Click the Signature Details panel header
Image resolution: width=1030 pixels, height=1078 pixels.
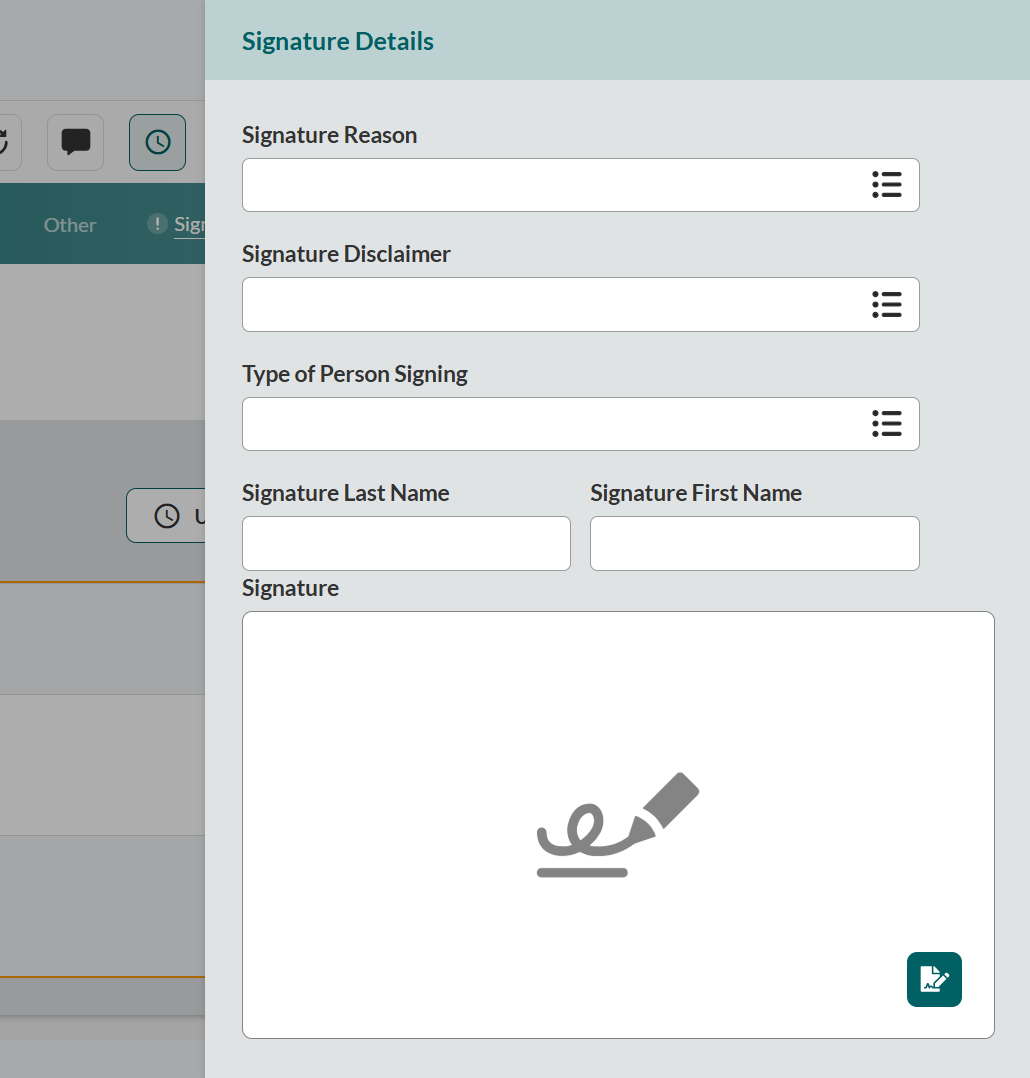point(337,41)
